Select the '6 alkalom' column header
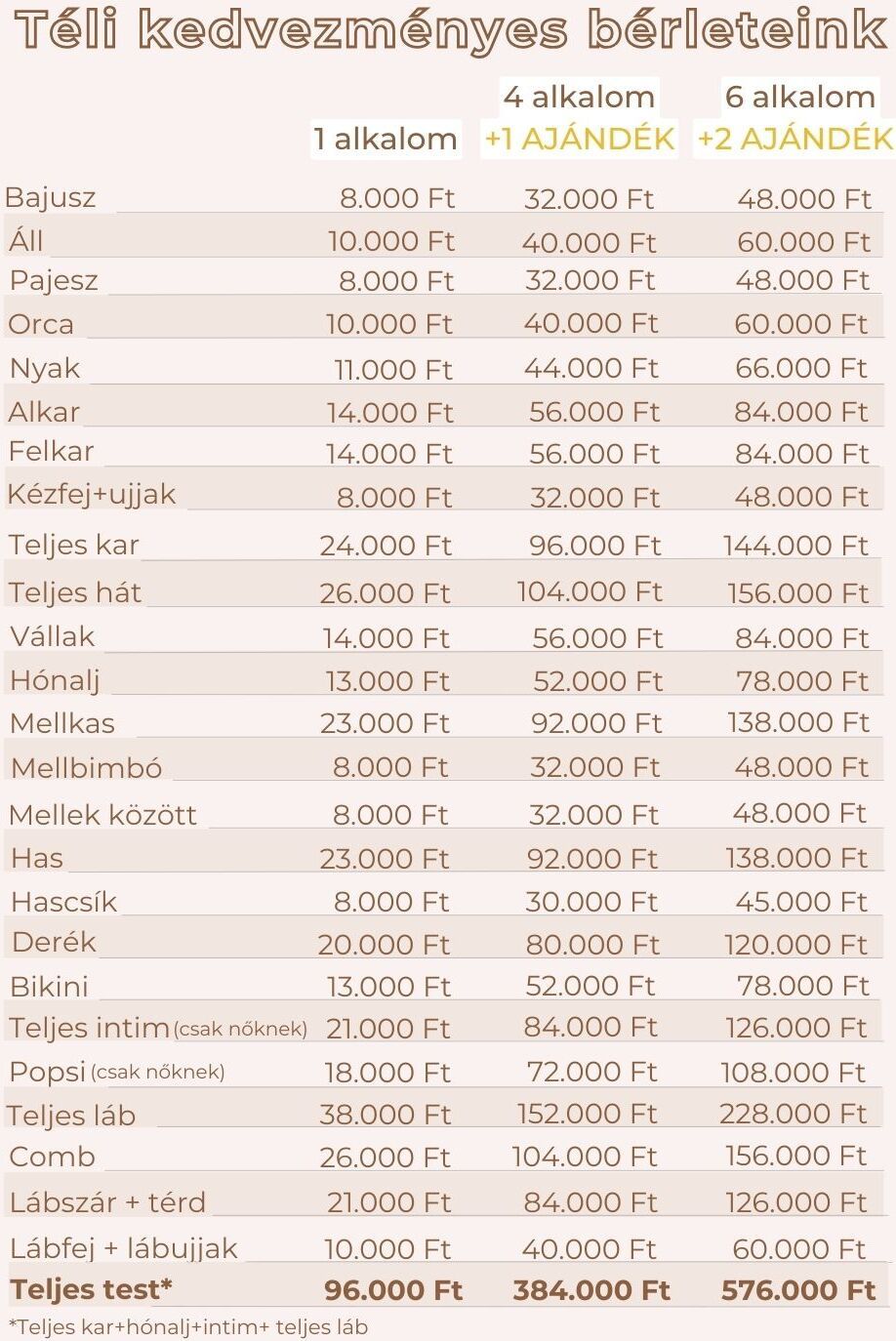This screenshot has height=1341, width=896. tap(799, 98)
